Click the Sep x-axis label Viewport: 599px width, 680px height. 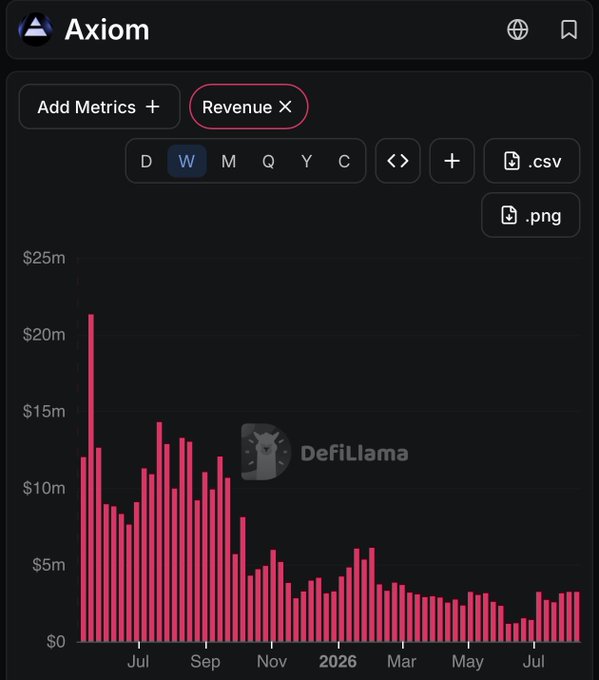click(x=205, y=661)
